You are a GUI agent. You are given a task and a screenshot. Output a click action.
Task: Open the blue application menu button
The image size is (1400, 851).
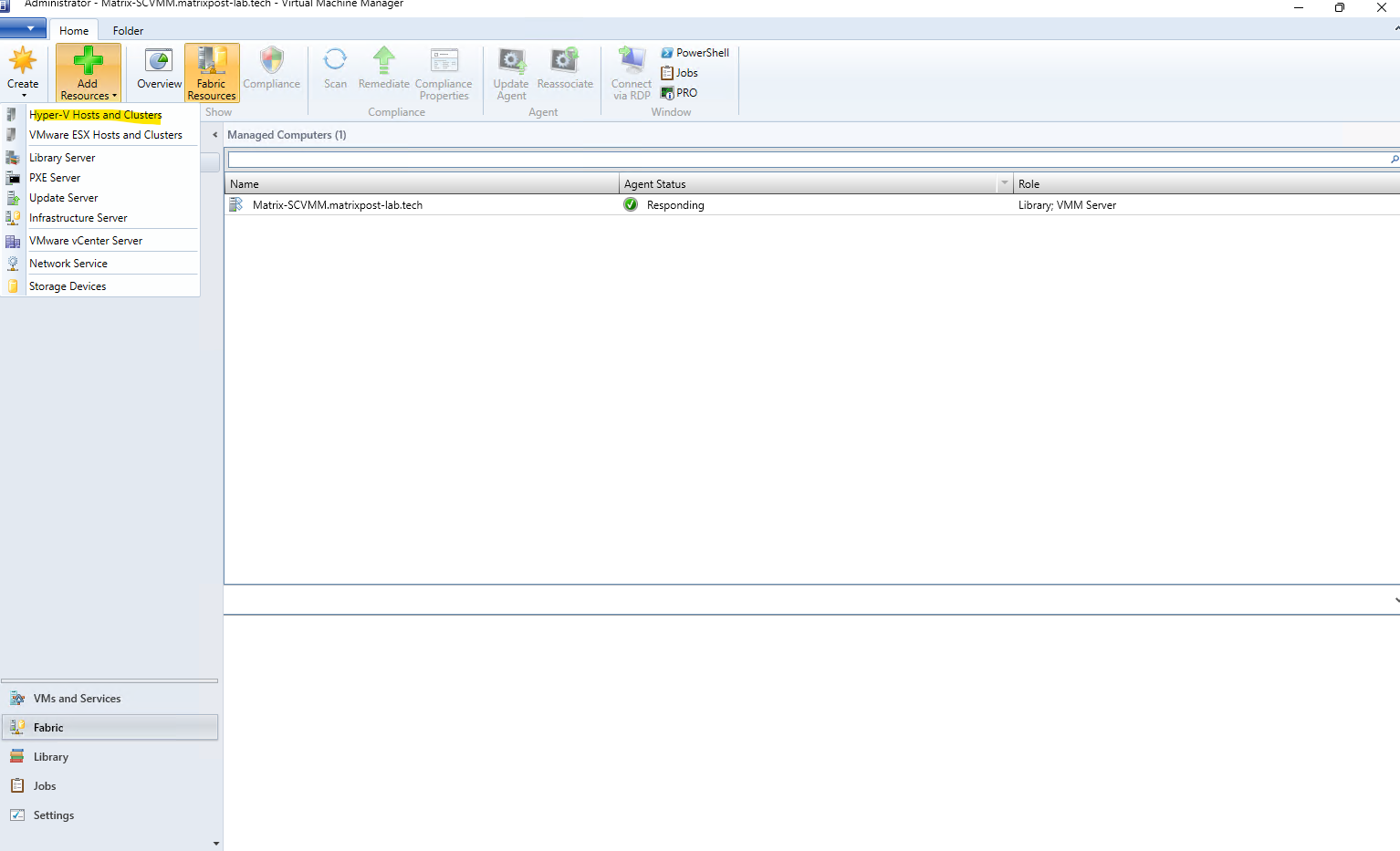point(23,28)
